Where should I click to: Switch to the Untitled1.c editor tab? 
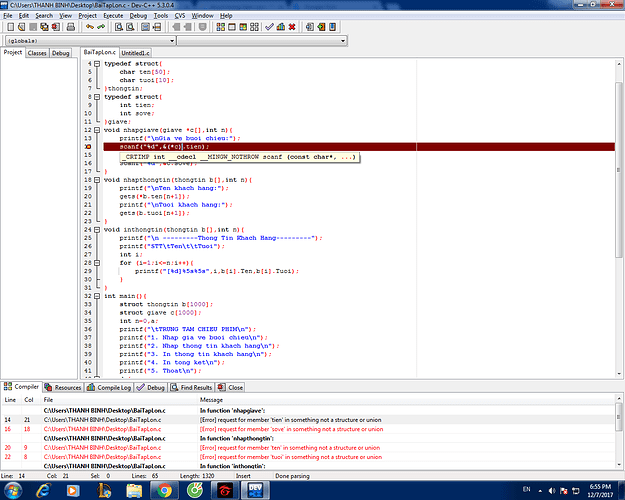pos(138,52)
